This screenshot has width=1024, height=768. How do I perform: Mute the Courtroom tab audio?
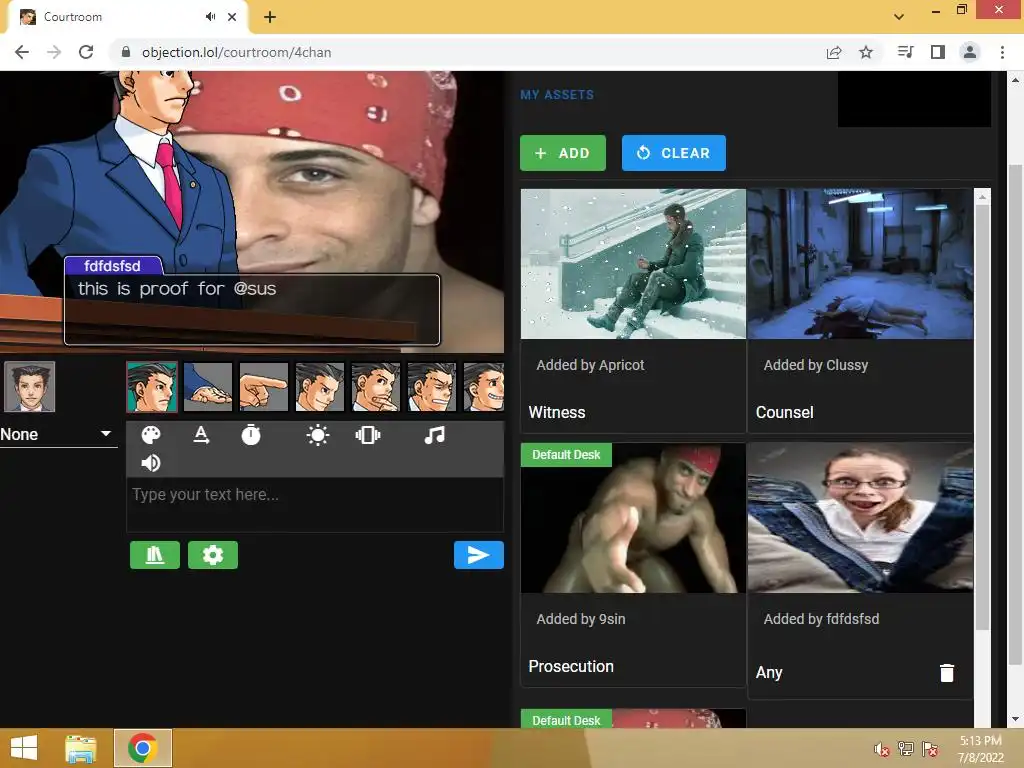(210, 17)
